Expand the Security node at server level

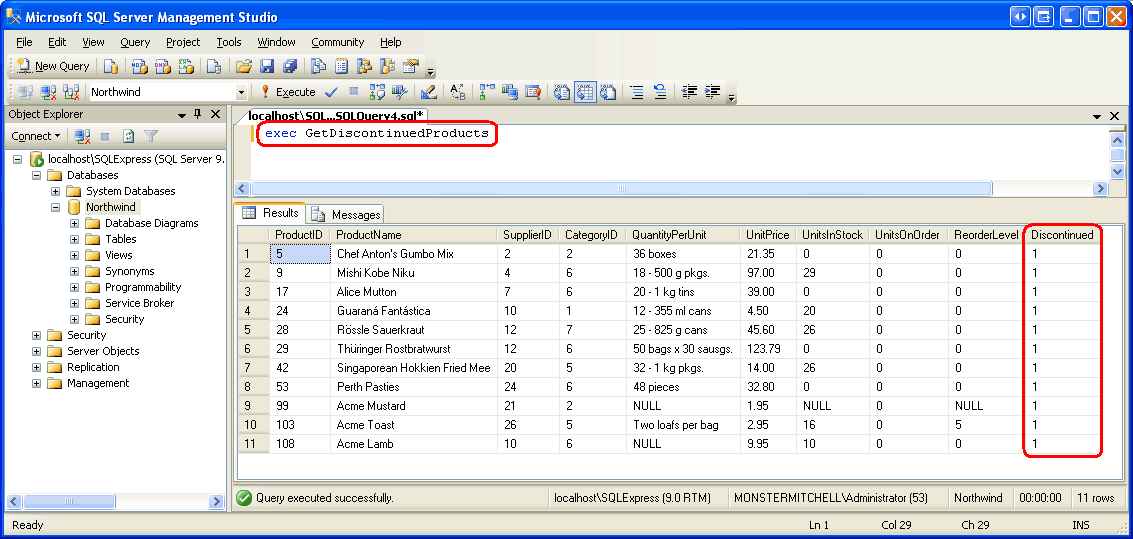click(37, 335)
